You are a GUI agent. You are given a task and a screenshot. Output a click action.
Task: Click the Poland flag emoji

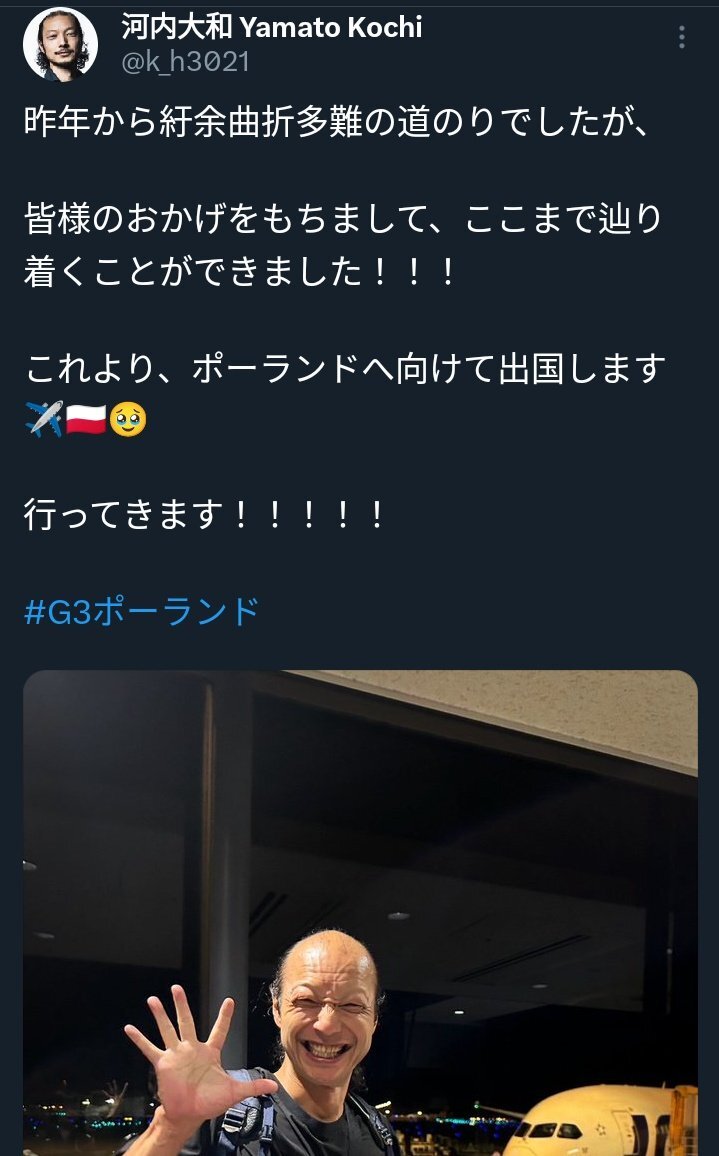(86, 419)
